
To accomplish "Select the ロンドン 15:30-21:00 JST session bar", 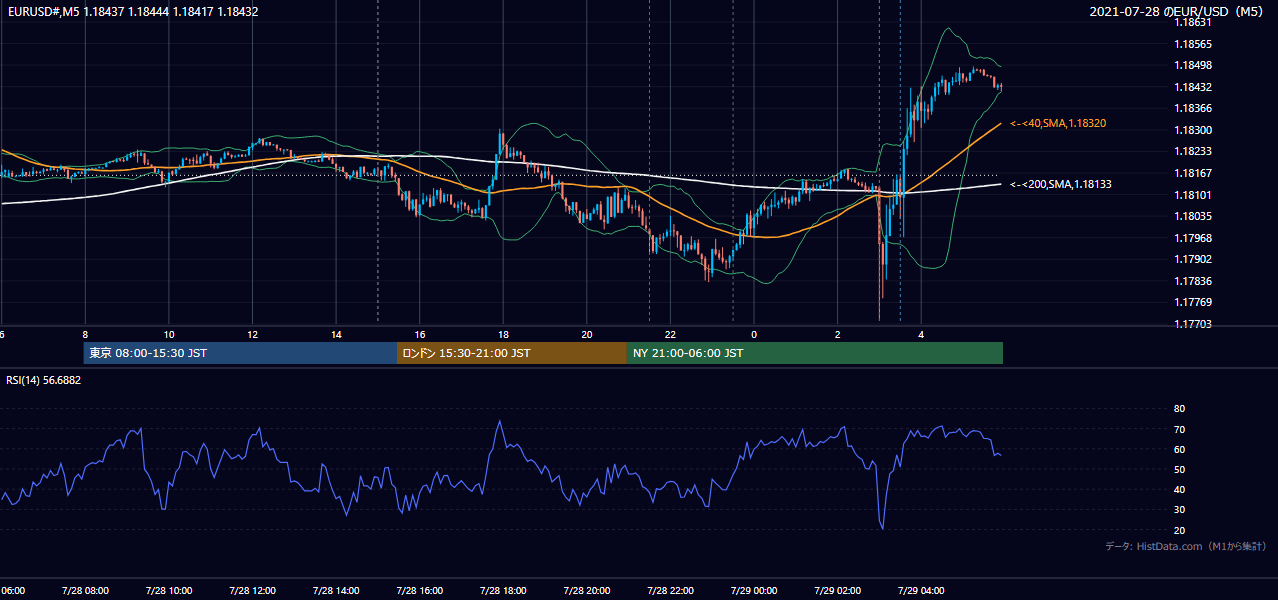I will [x=512, y=353].
